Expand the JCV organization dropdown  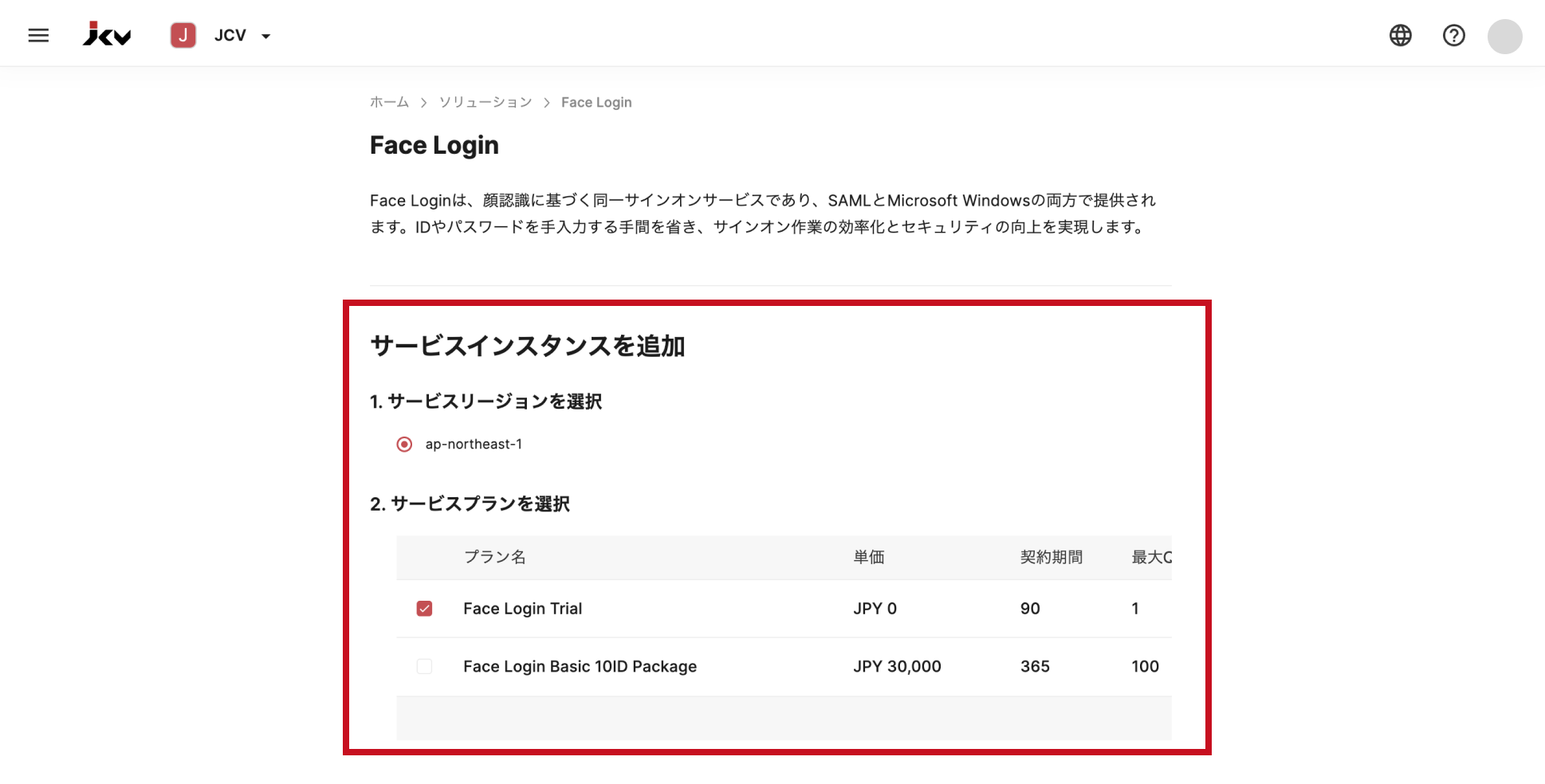click(x=266, y=36)
